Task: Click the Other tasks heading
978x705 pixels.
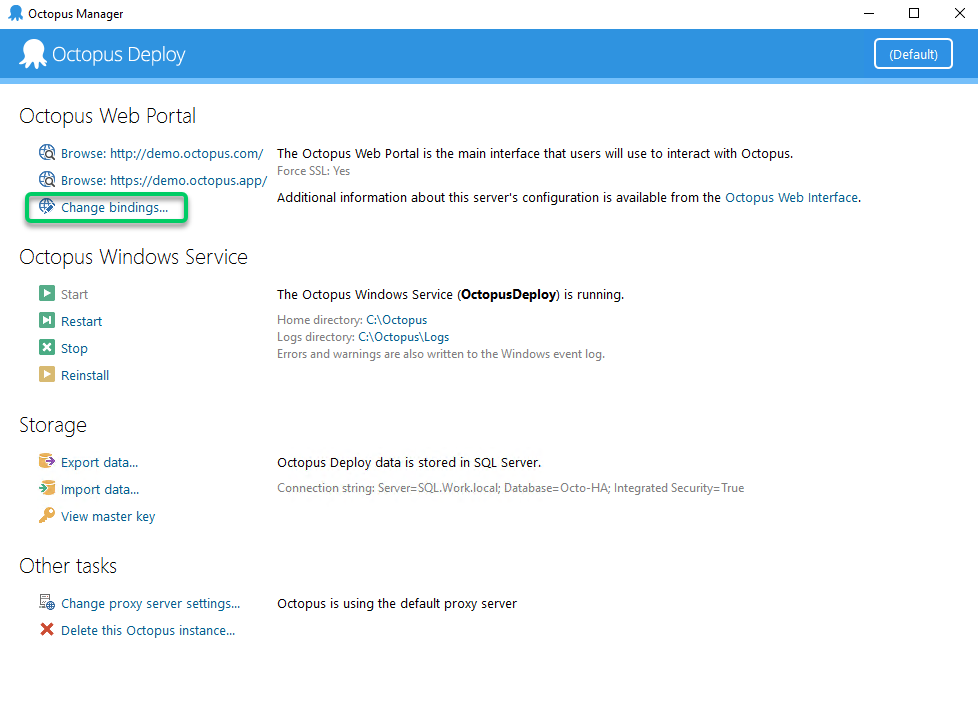Action: pyautogui.click(x=68, y=566)
